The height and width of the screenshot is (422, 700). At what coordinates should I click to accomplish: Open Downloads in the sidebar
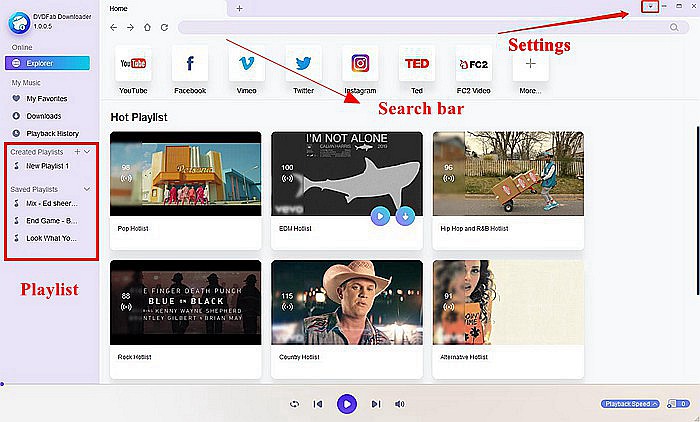coord(43,116)
